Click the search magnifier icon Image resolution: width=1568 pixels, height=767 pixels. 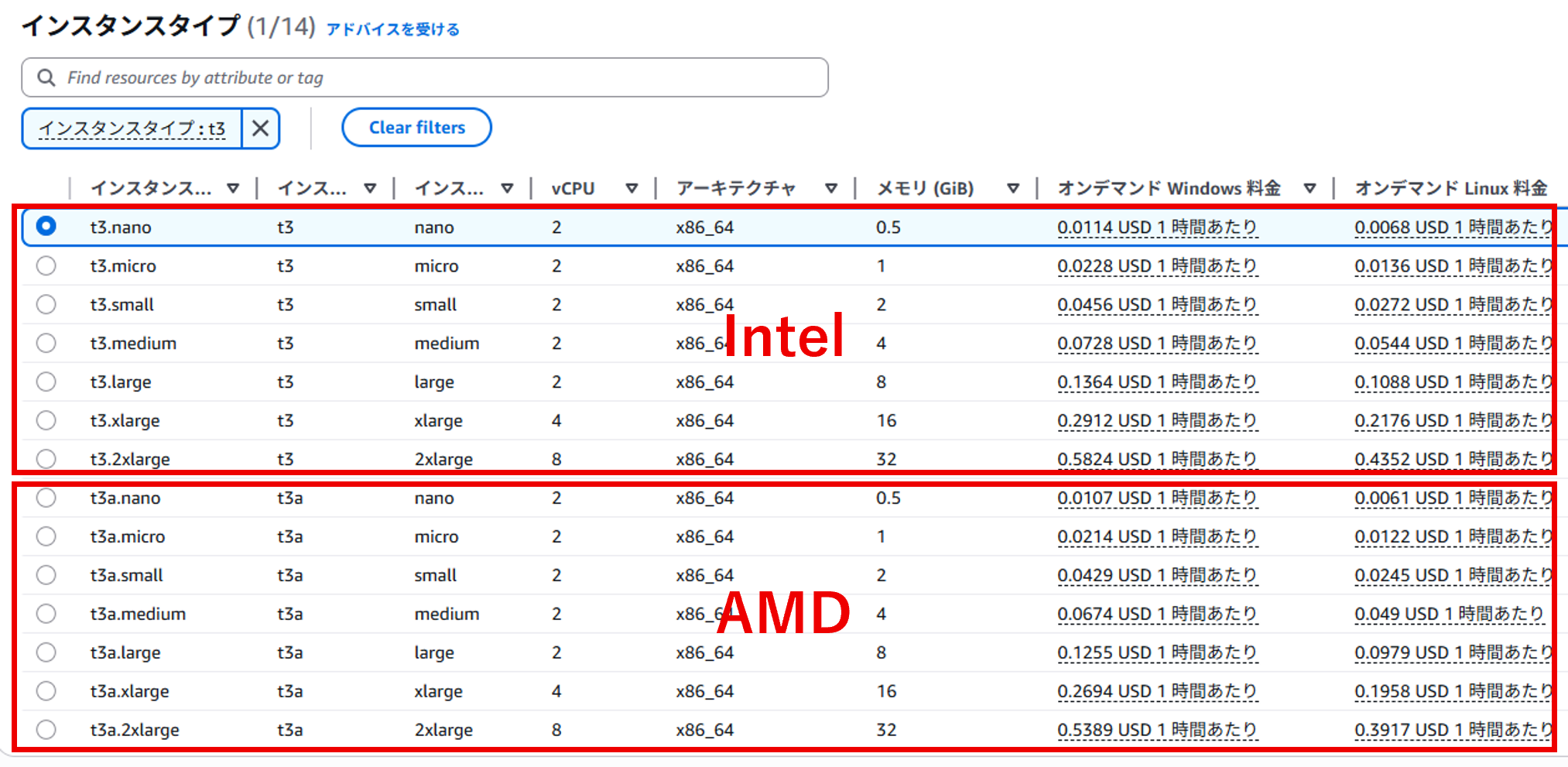pyautogui.click(x=46, y=77)
